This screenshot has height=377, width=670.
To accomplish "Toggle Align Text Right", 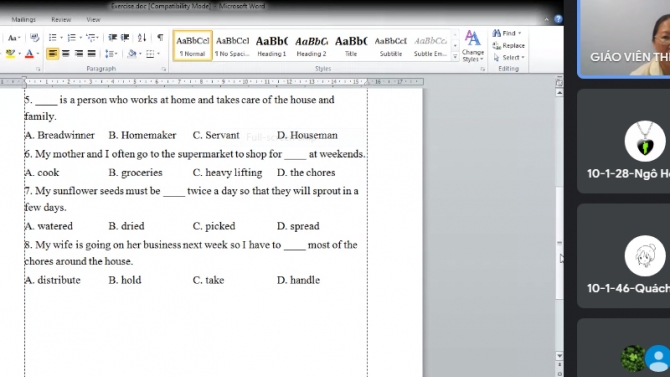I will click(79, 53).
